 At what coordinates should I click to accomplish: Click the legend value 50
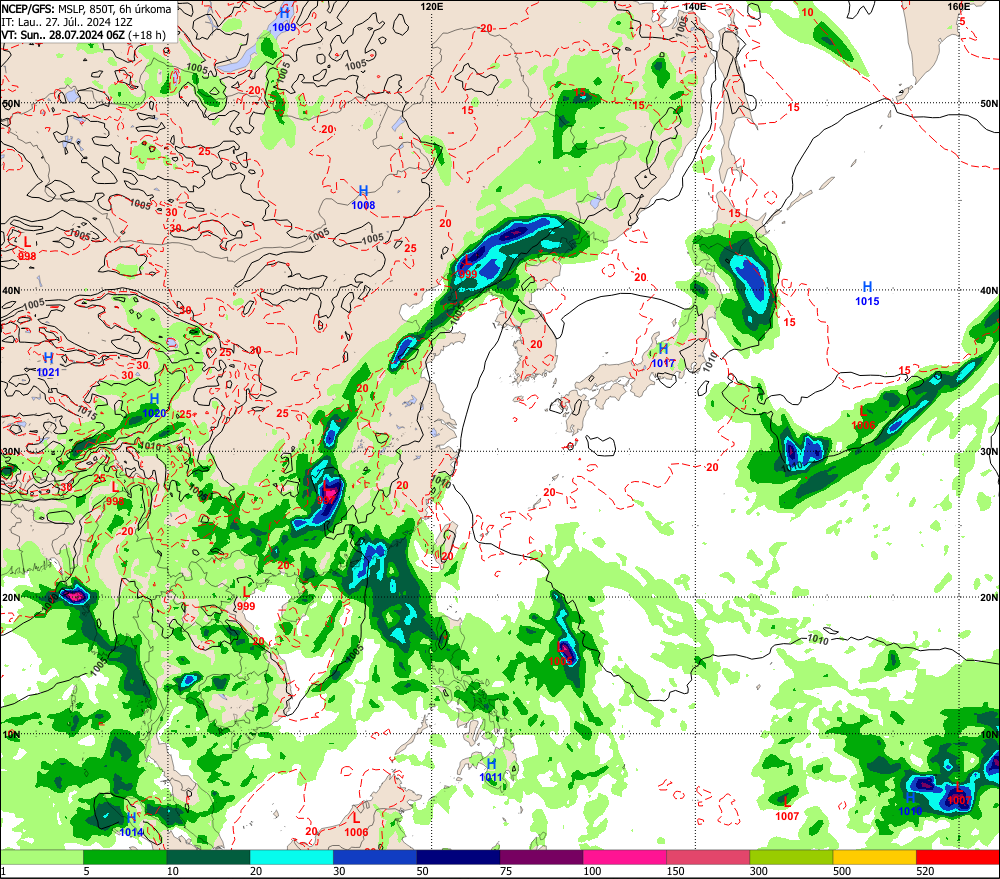422,871
